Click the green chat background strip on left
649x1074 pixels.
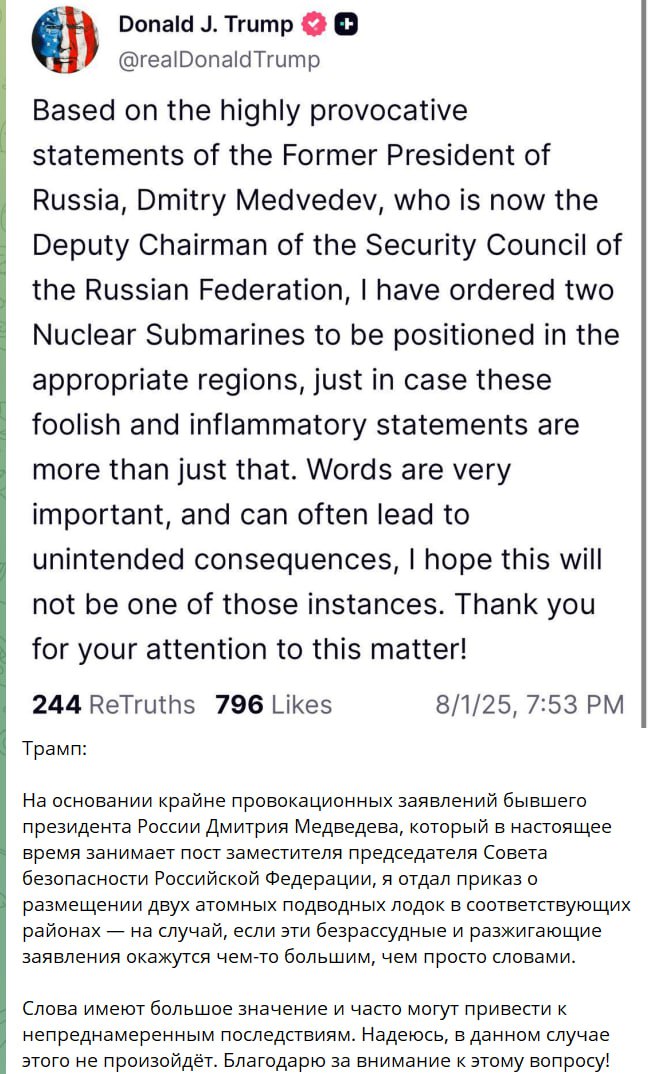3,537
